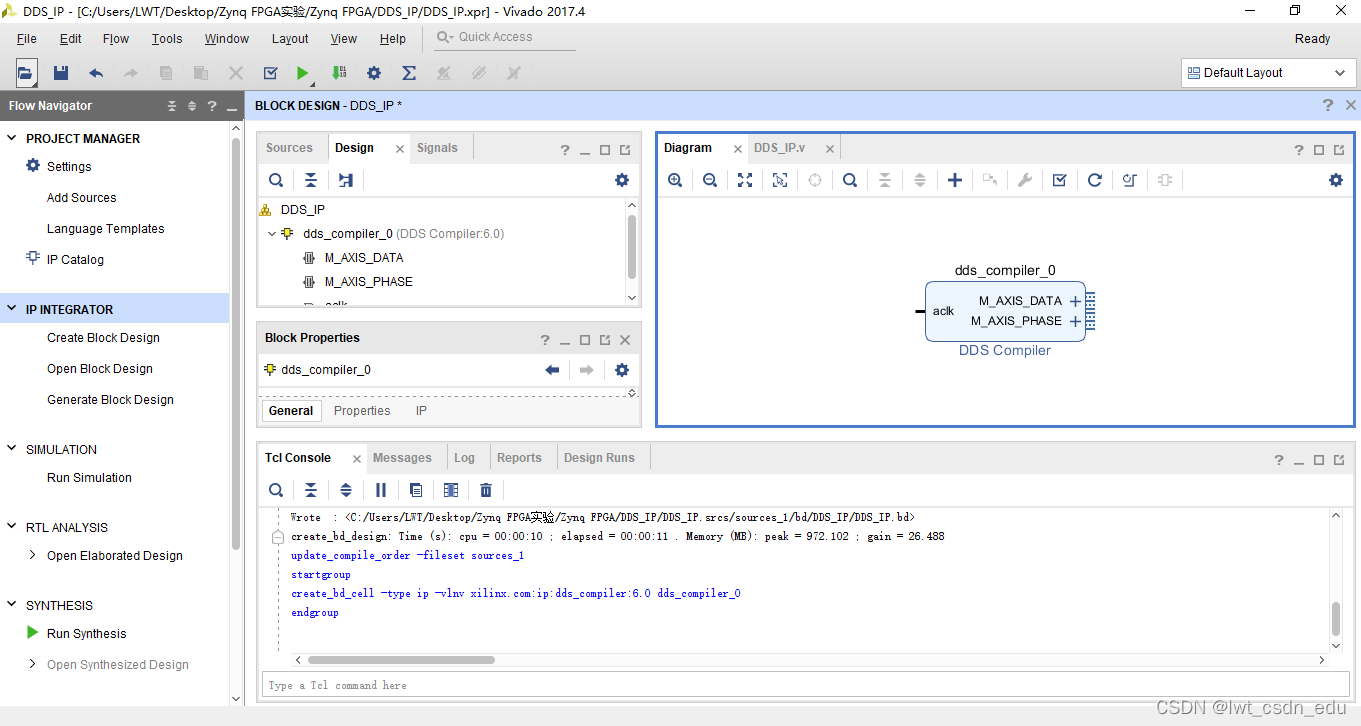Copy the Tcl Console contents
Viewport: 1361px width, 726px height.
coord(416,490)
